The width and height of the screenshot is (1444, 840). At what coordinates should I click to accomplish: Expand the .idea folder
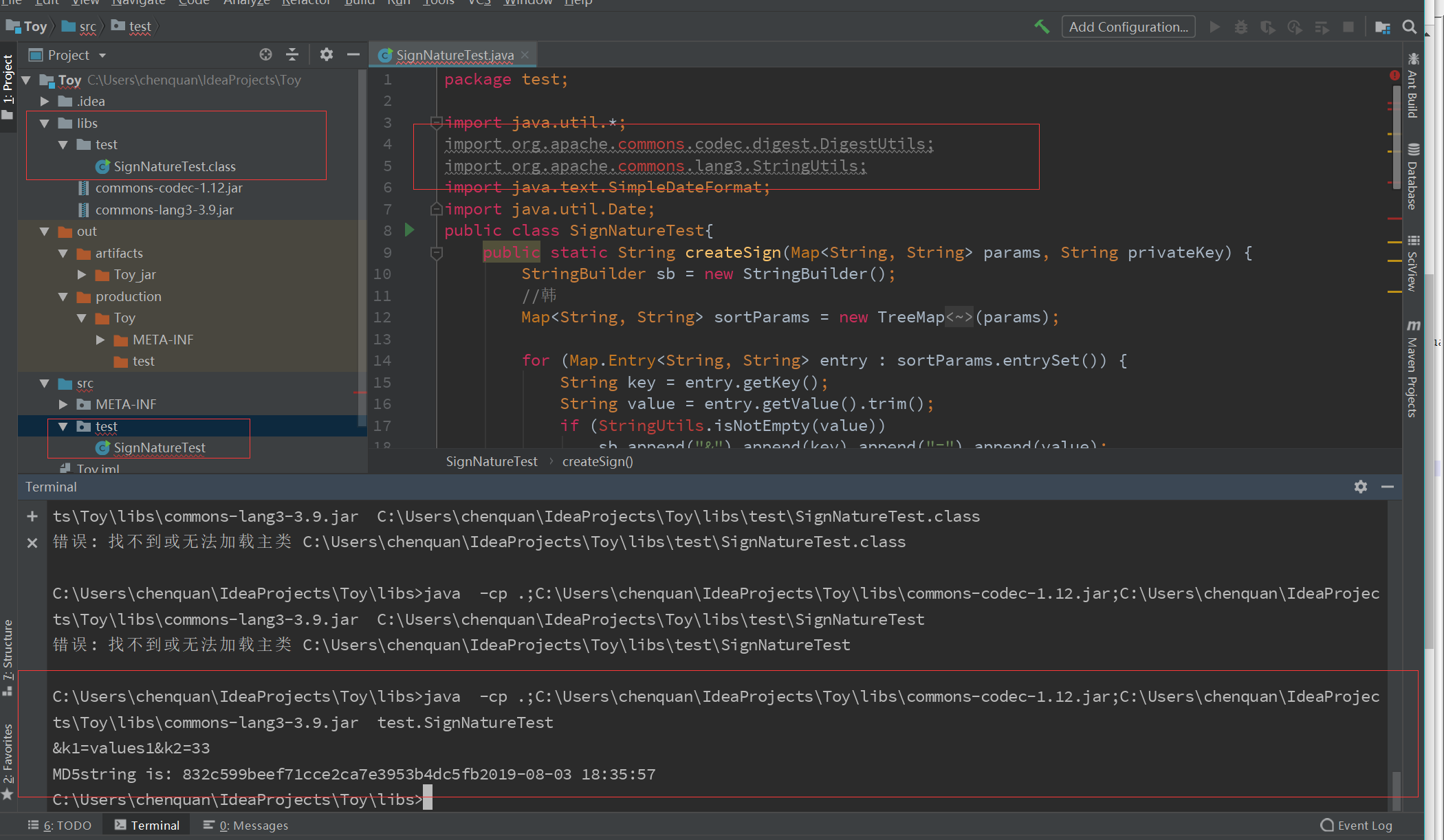[45, 101]
